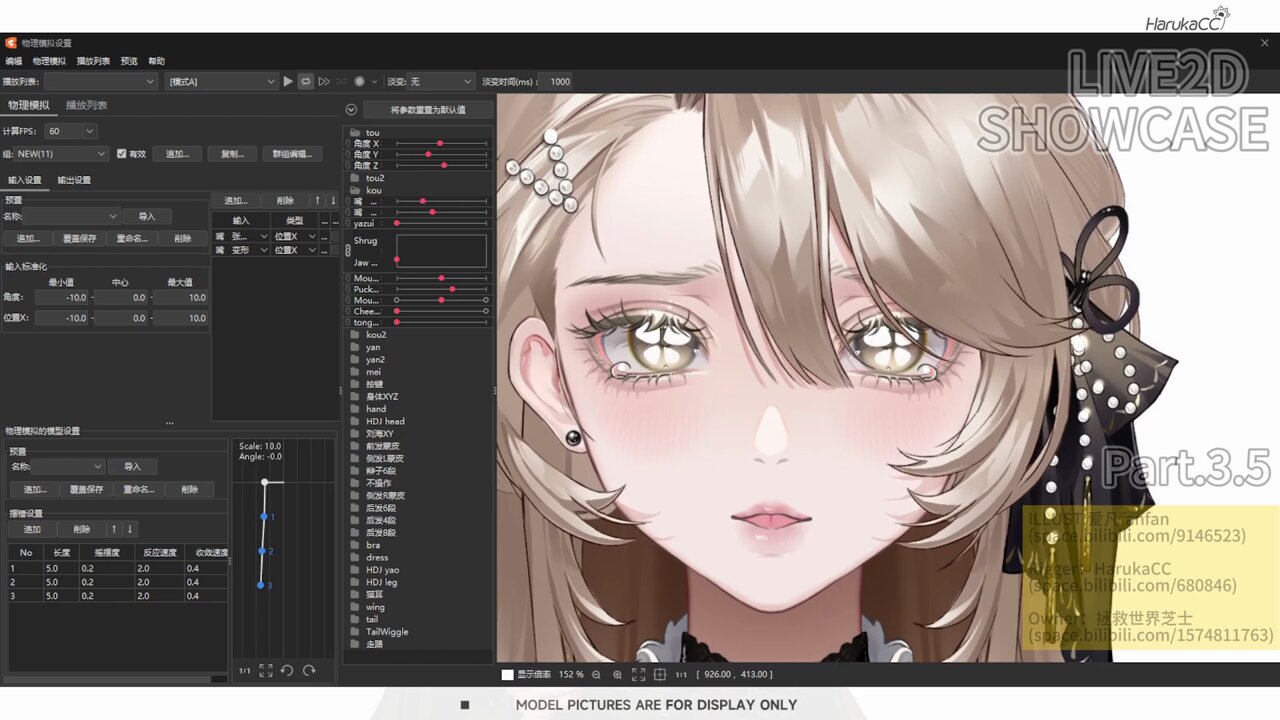The height and width of the screenshot is (720, 1280).
Task: Click 将参数重置为默认值 button
Action: [429, 110]
